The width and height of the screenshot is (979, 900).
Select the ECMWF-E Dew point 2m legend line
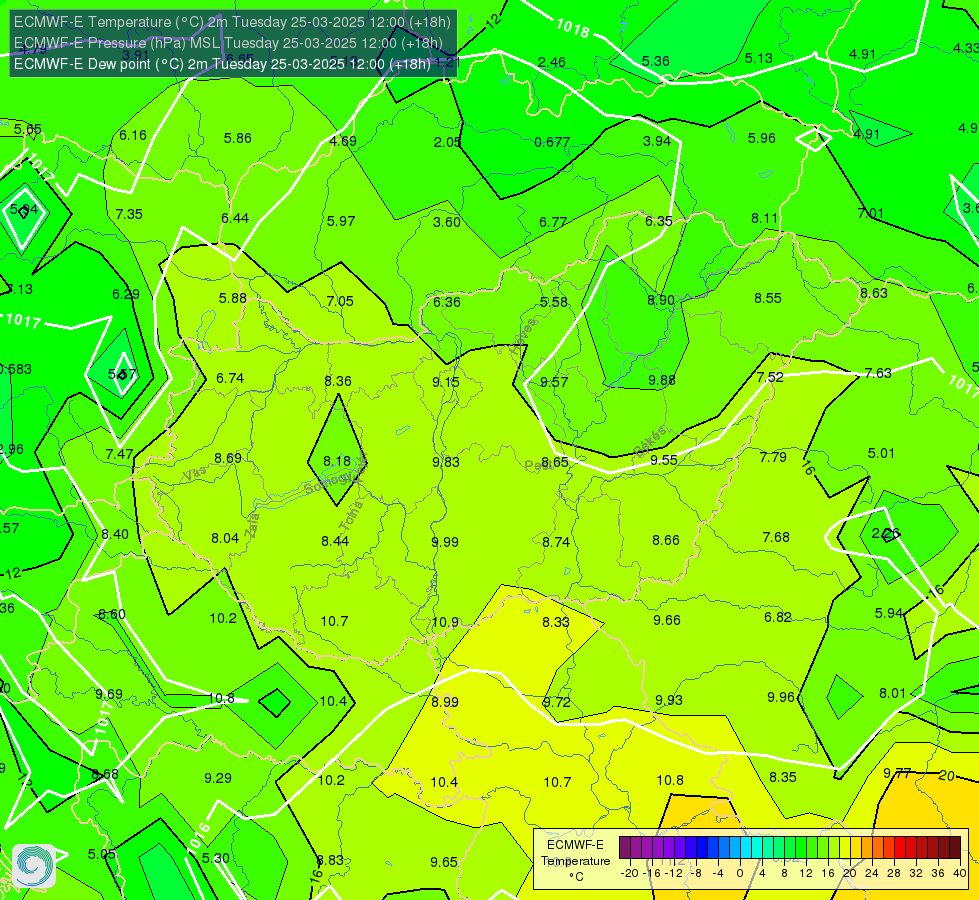(222, 64)
